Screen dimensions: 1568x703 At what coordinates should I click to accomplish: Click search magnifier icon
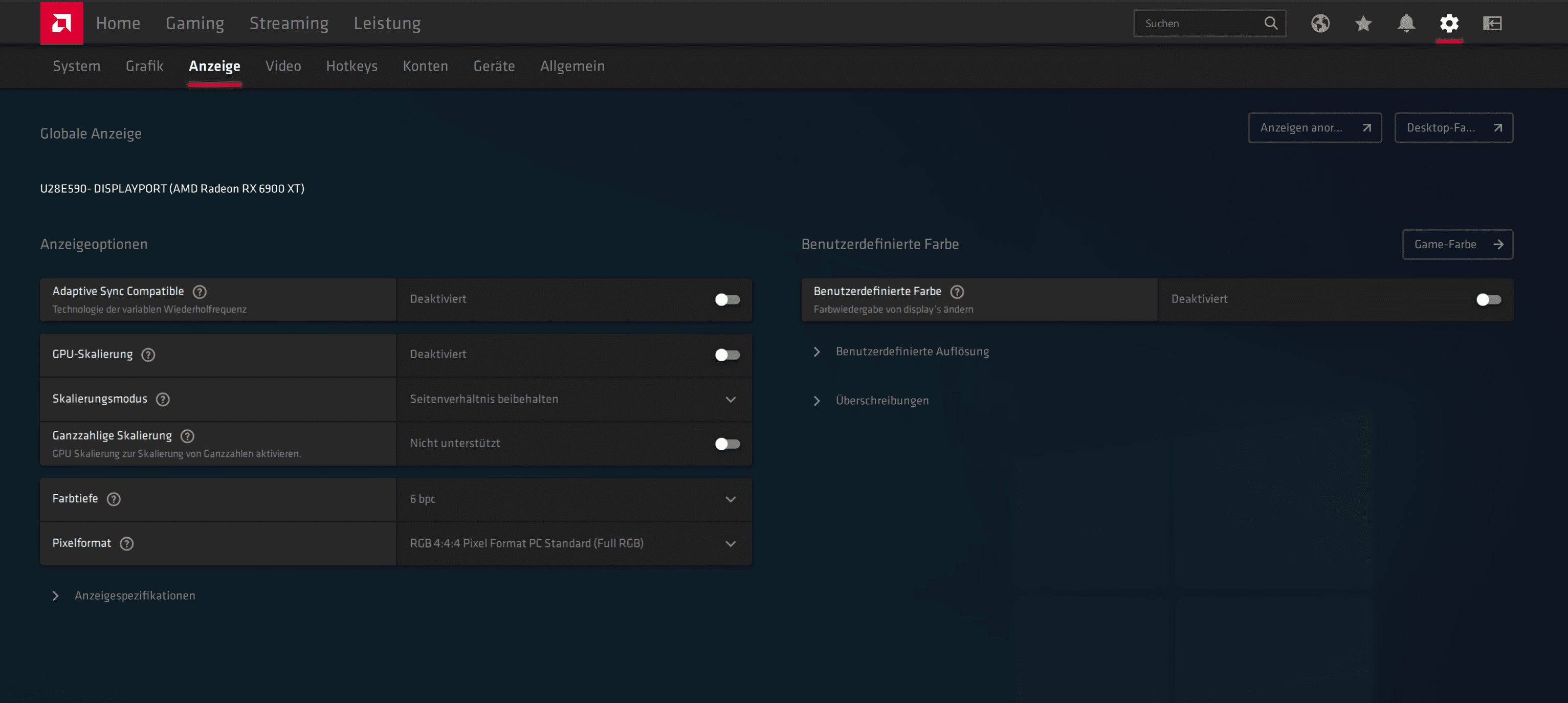[1271, 23]
